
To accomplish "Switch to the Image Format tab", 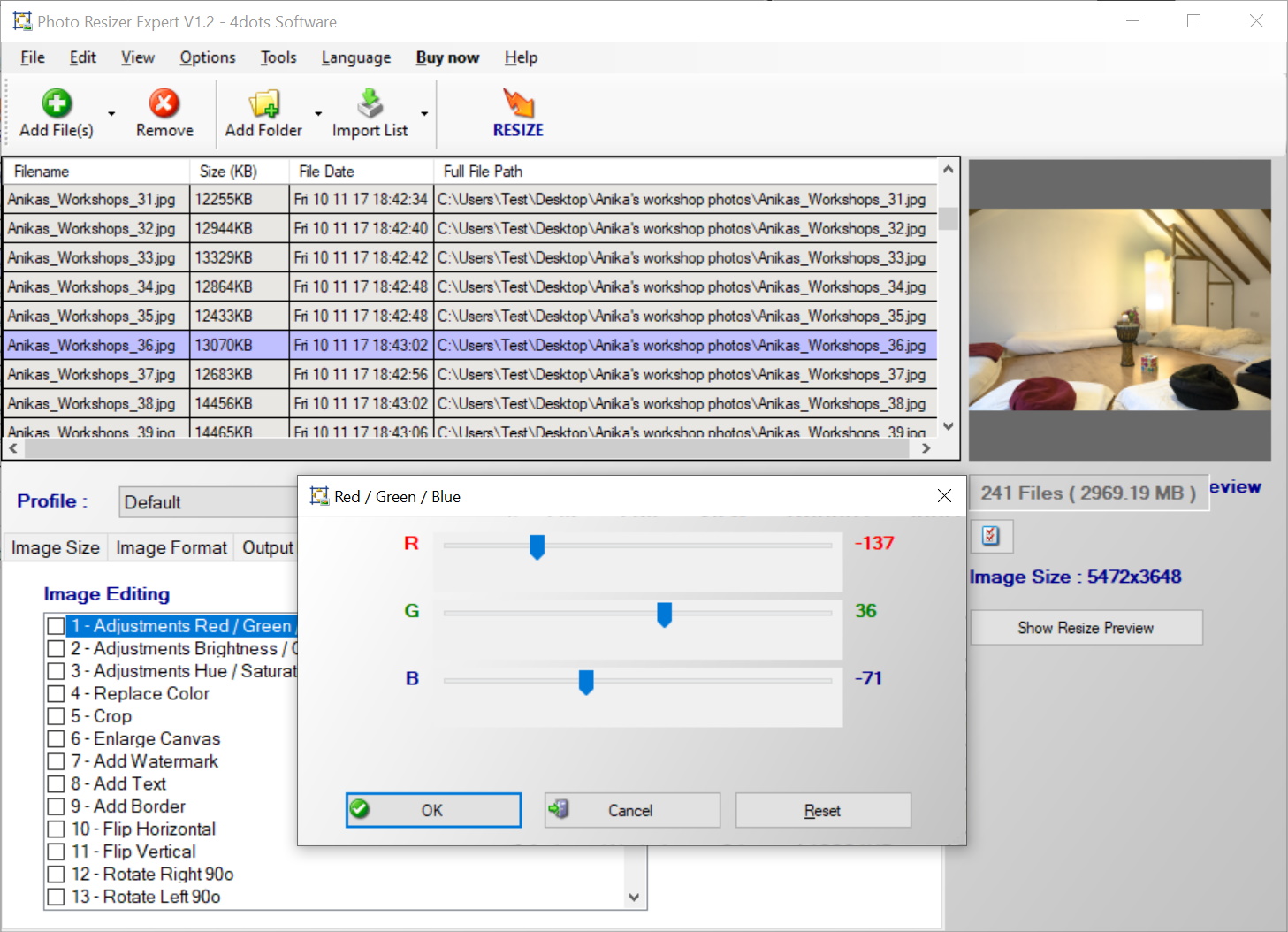I will click(x=171, y=547).
